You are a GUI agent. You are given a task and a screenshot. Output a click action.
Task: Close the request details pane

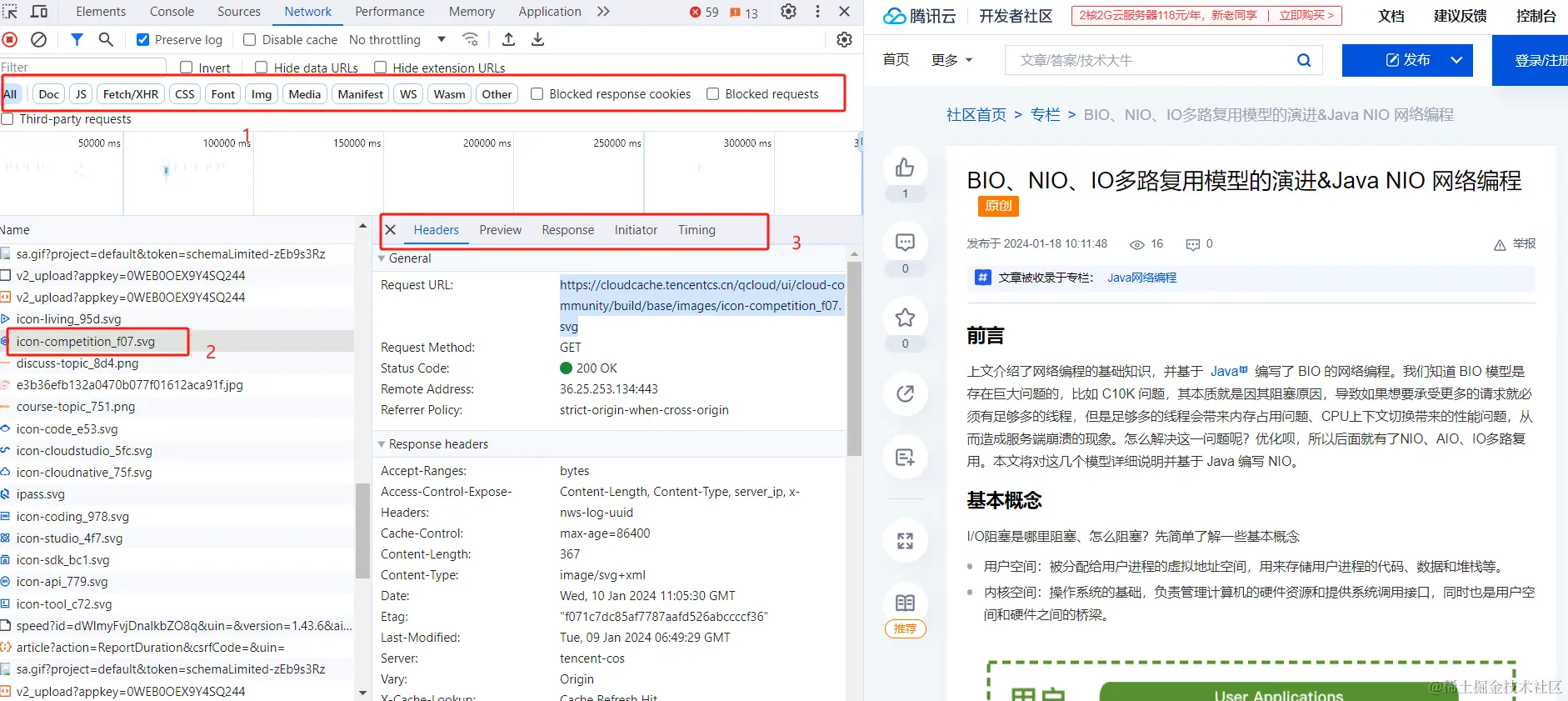[x=391, y=230]
